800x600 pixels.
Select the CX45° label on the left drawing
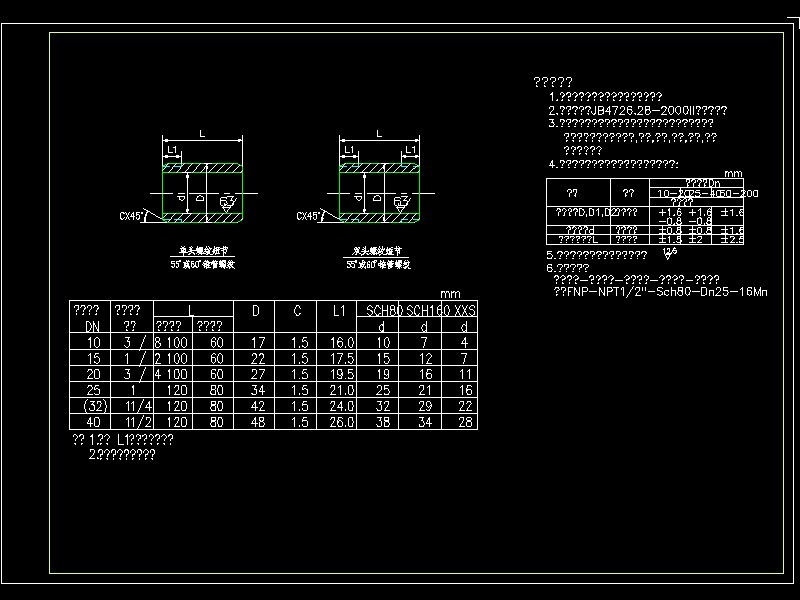click(x=131, y=216)
